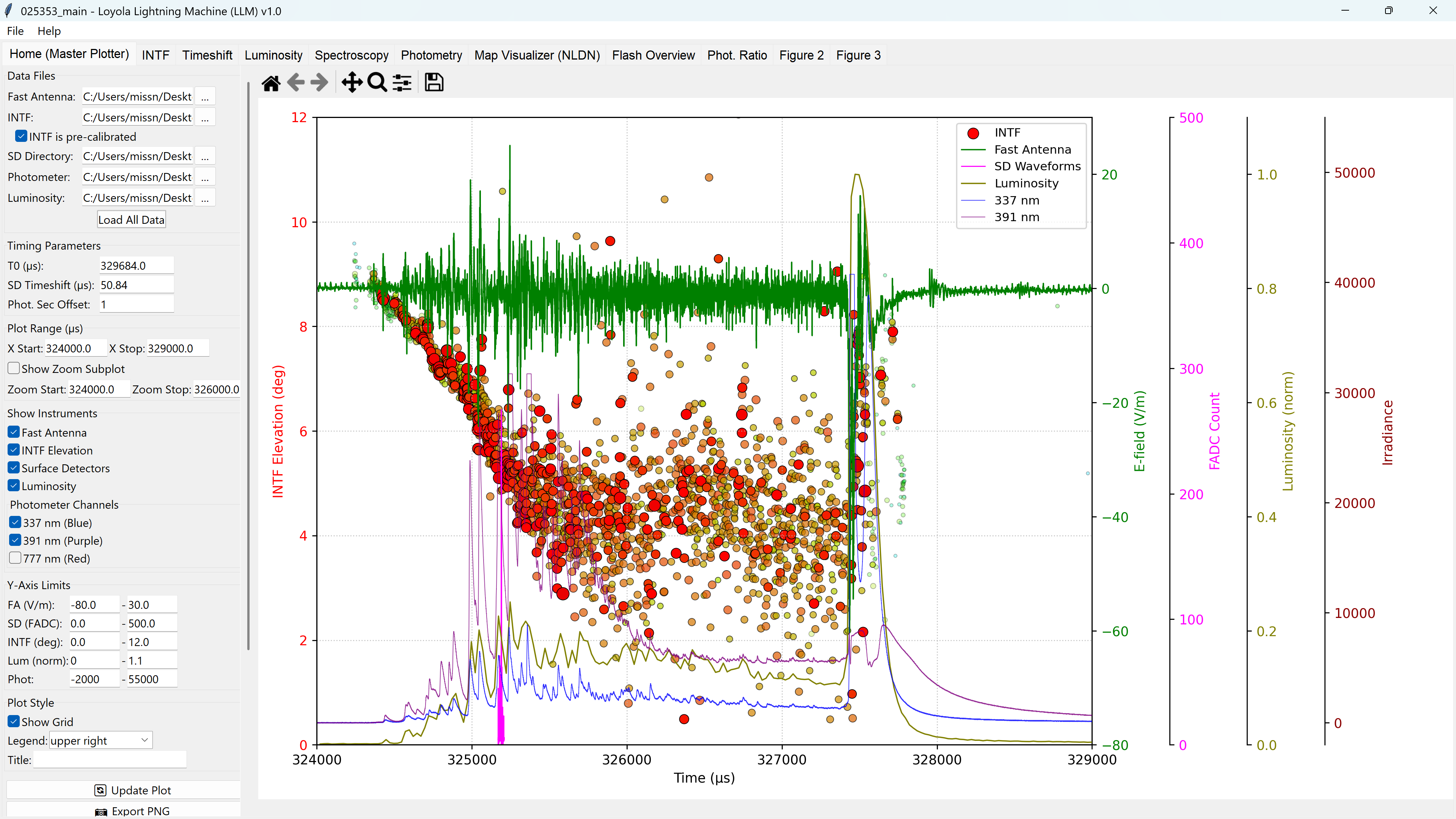Click the Update Plot refresh button

click(123, 790)
